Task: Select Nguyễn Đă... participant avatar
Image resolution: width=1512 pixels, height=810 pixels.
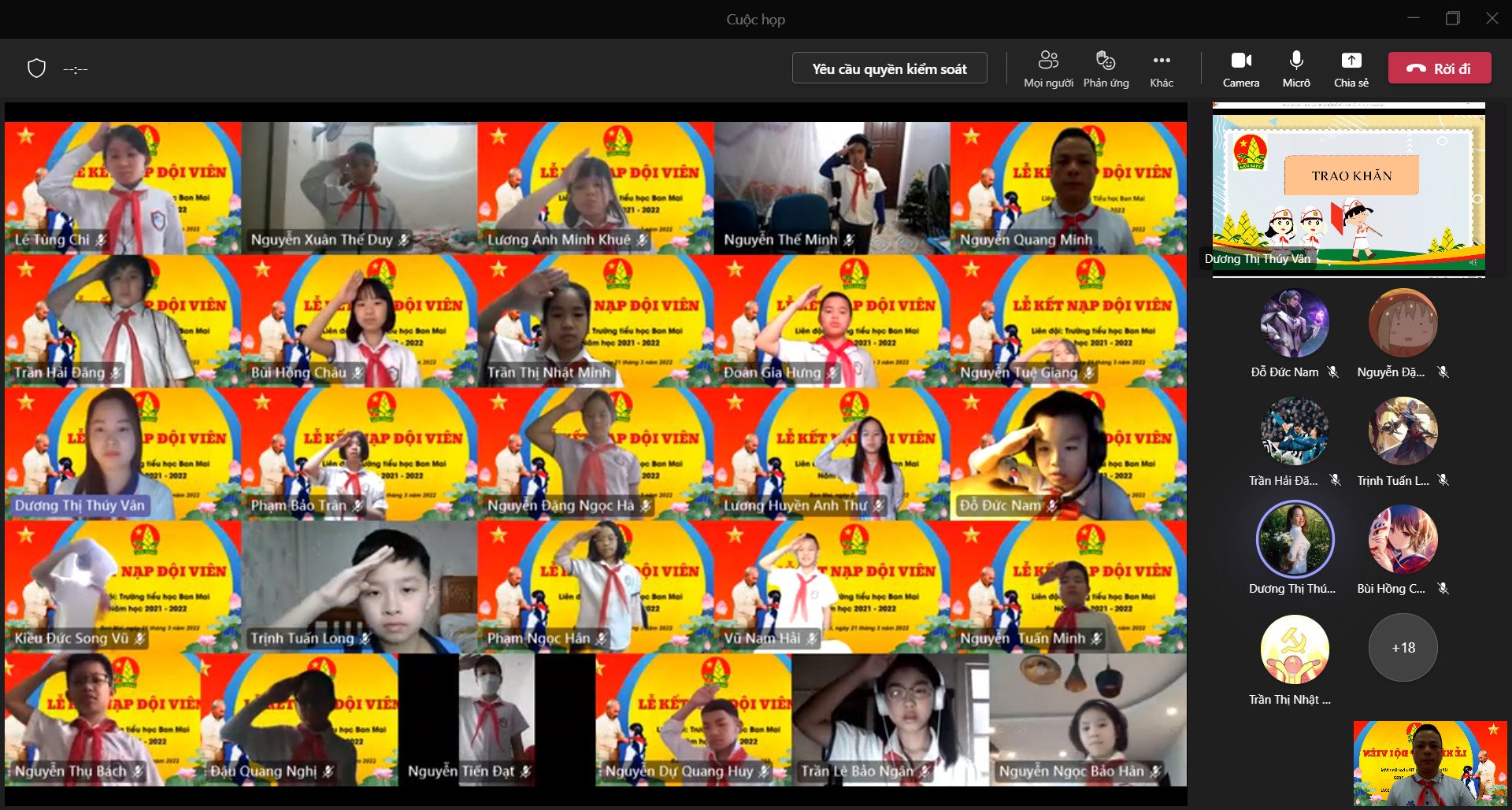Action: [1403, 324]
